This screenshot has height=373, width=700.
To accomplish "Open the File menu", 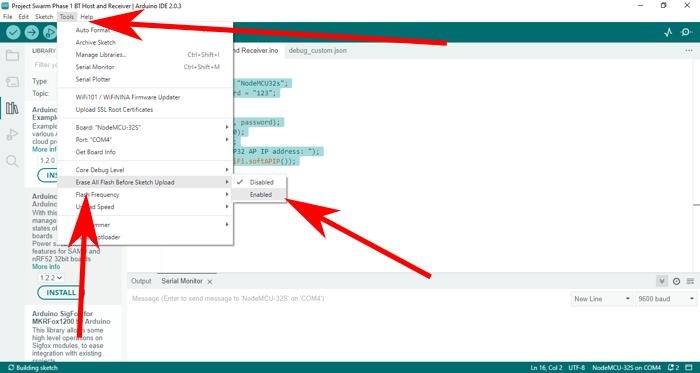I will pos(8,17).
